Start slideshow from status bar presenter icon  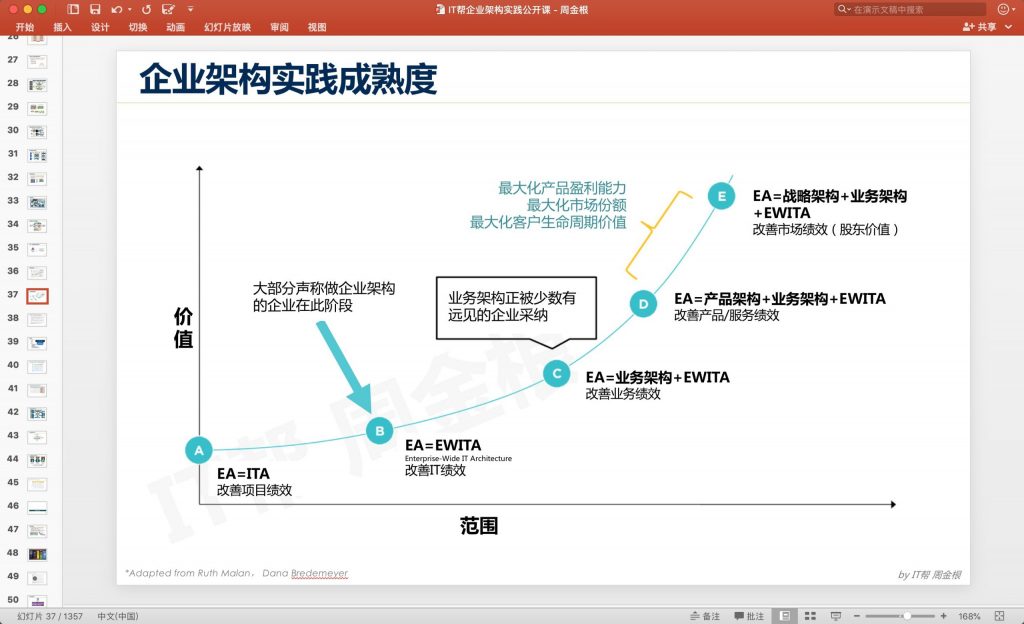click(x=833, y=616)
